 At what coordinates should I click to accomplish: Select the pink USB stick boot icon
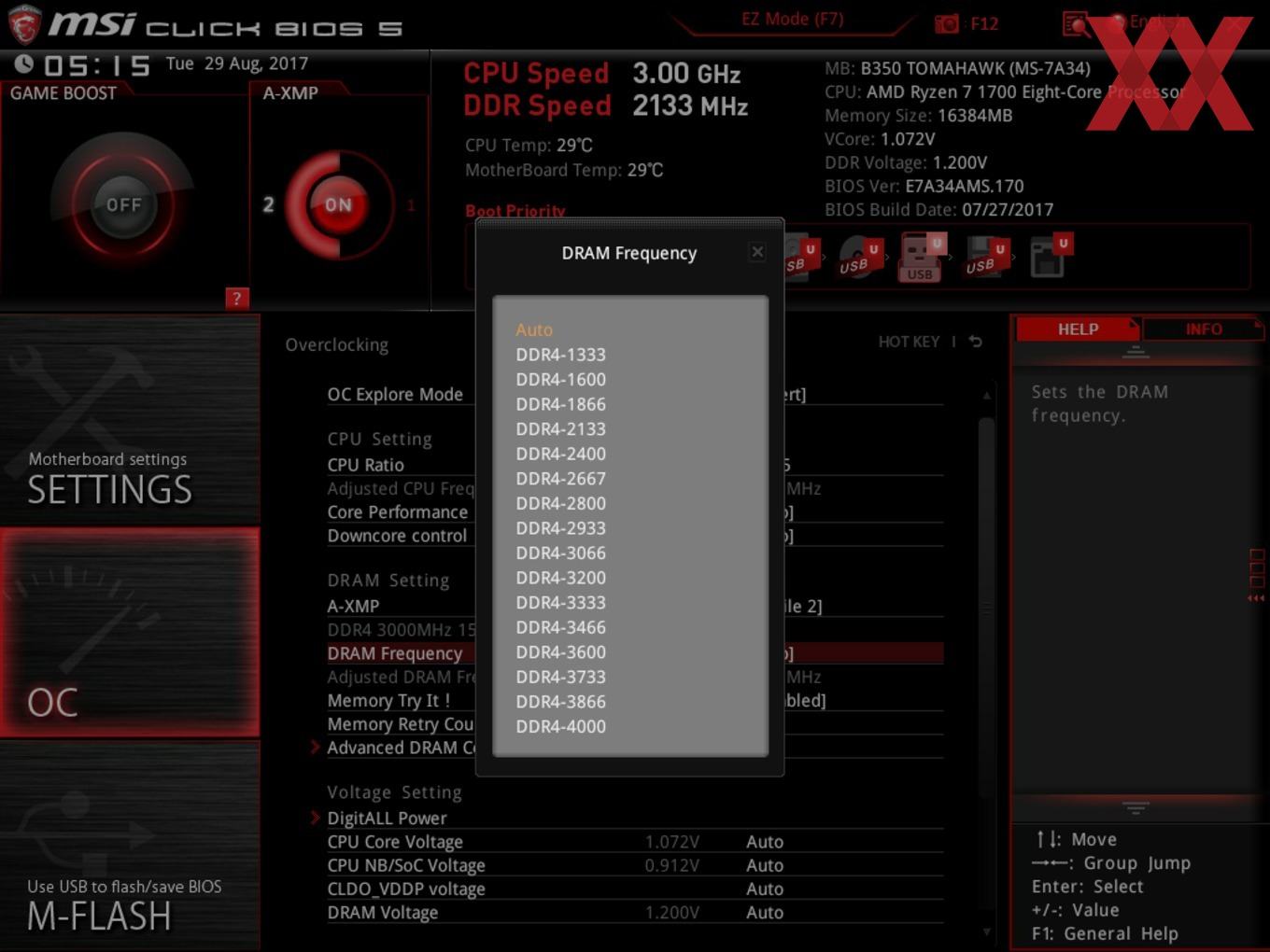click(x=921, y=259)
